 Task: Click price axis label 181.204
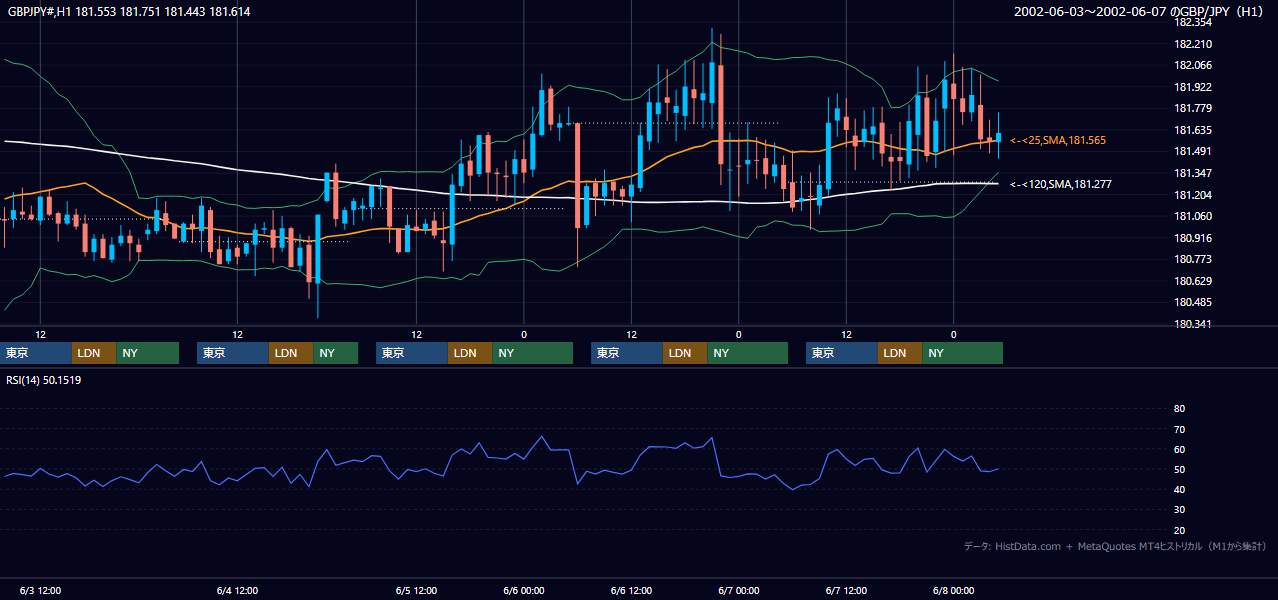pyautogui.click(x=1192, y=195)
